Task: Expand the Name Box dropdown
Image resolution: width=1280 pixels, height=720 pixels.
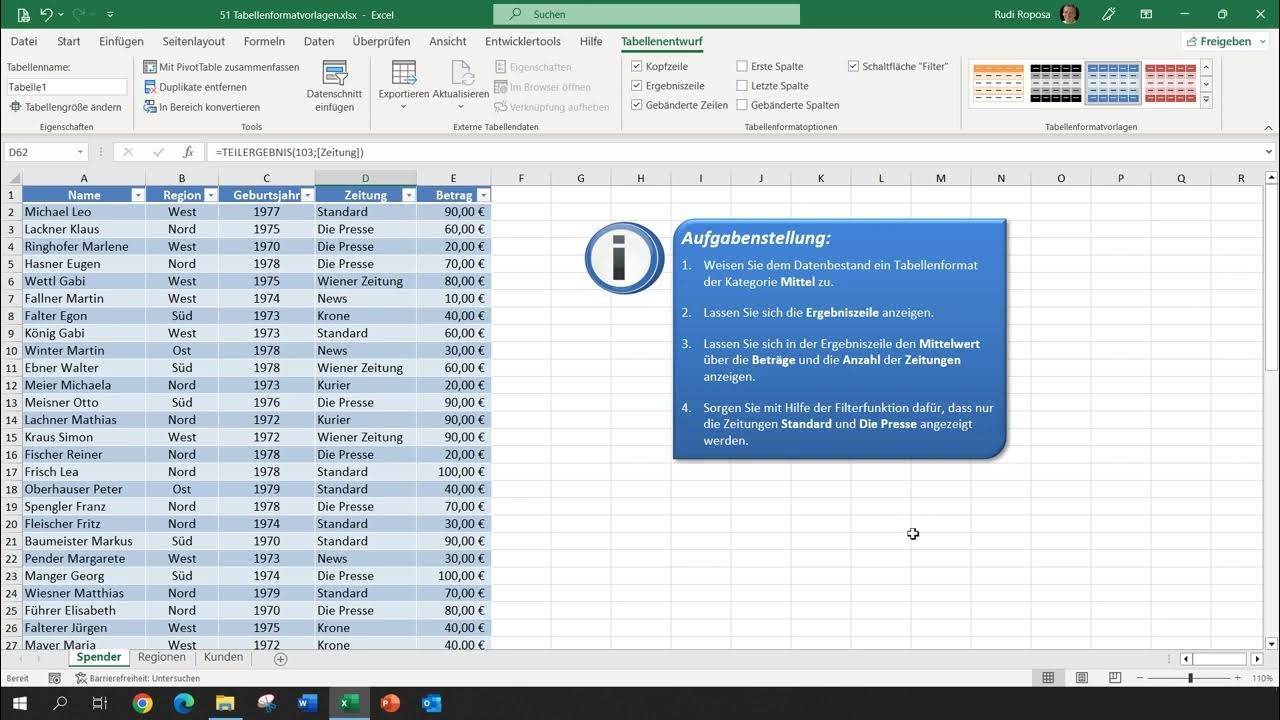Action: click(80, 152)
